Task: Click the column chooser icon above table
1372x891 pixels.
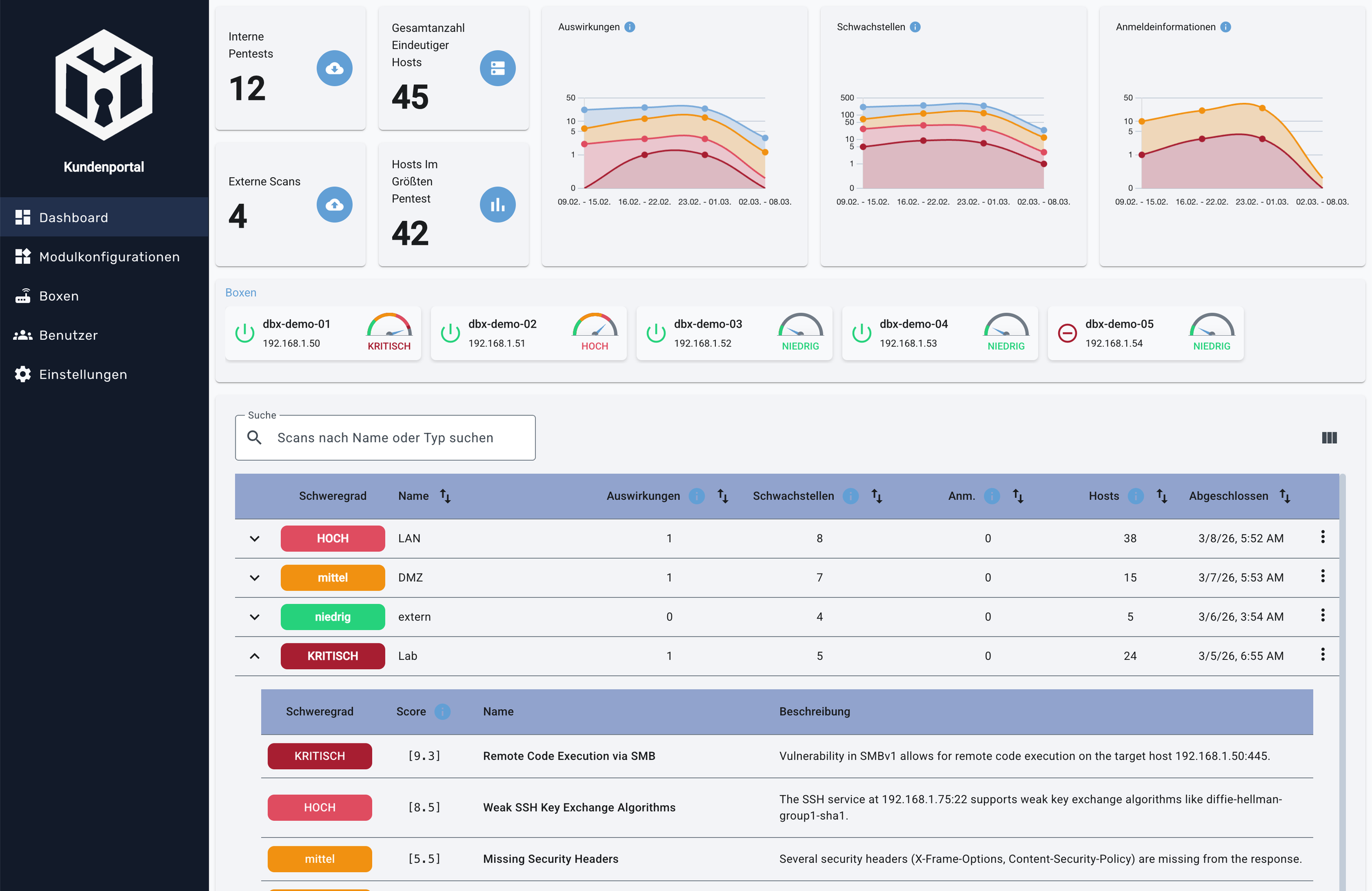Action: (1329, 437)
